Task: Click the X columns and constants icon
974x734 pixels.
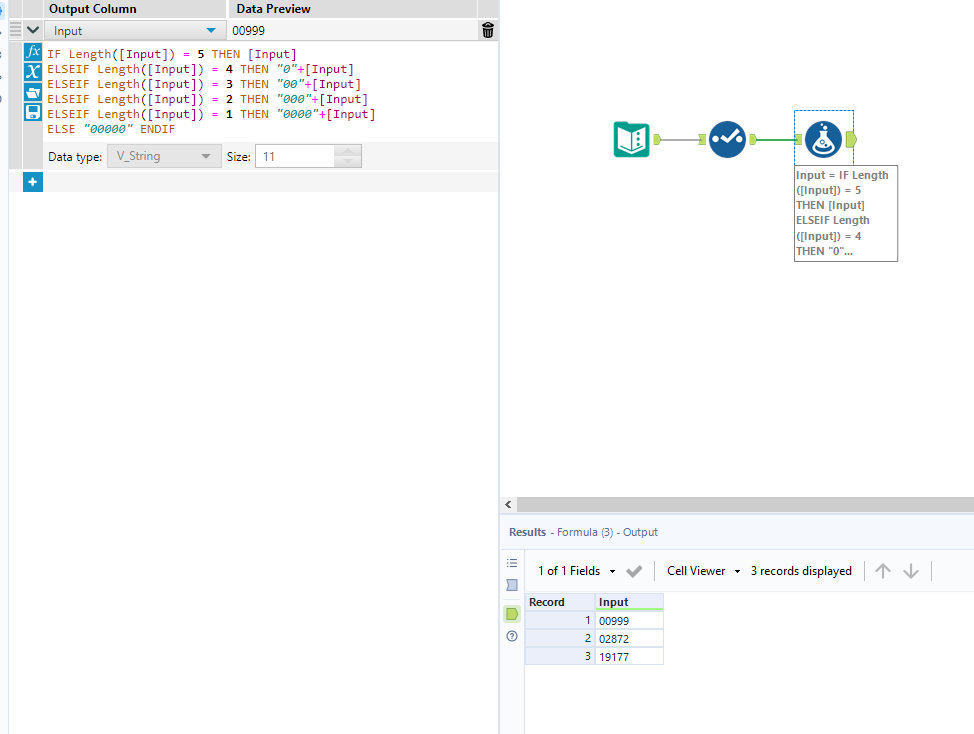Action: point(33,69)
